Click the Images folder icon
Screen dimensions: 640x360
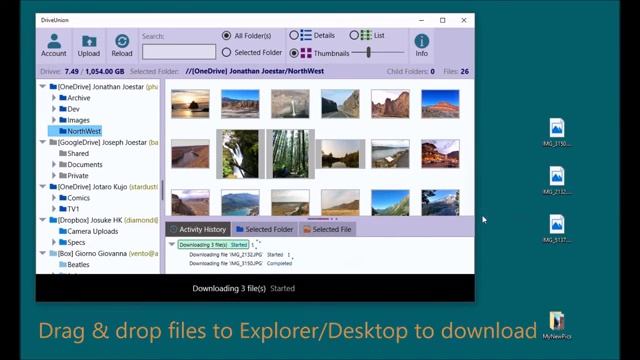63,120
